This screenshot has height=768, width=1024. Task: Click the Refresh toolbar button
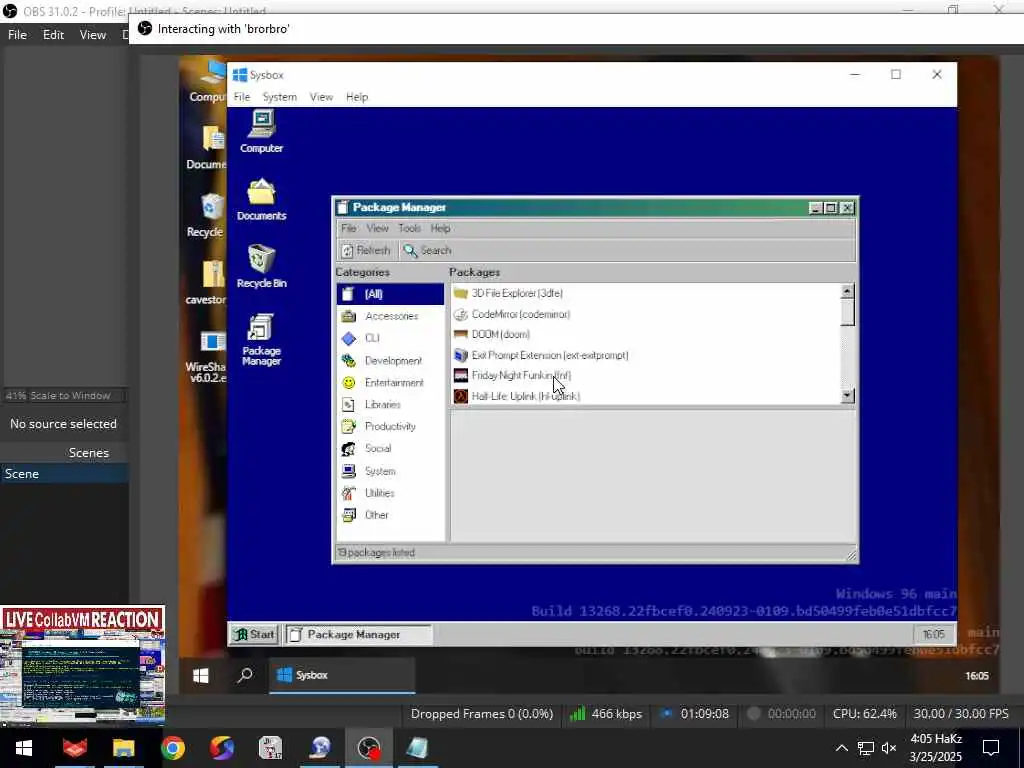(366, 251)
